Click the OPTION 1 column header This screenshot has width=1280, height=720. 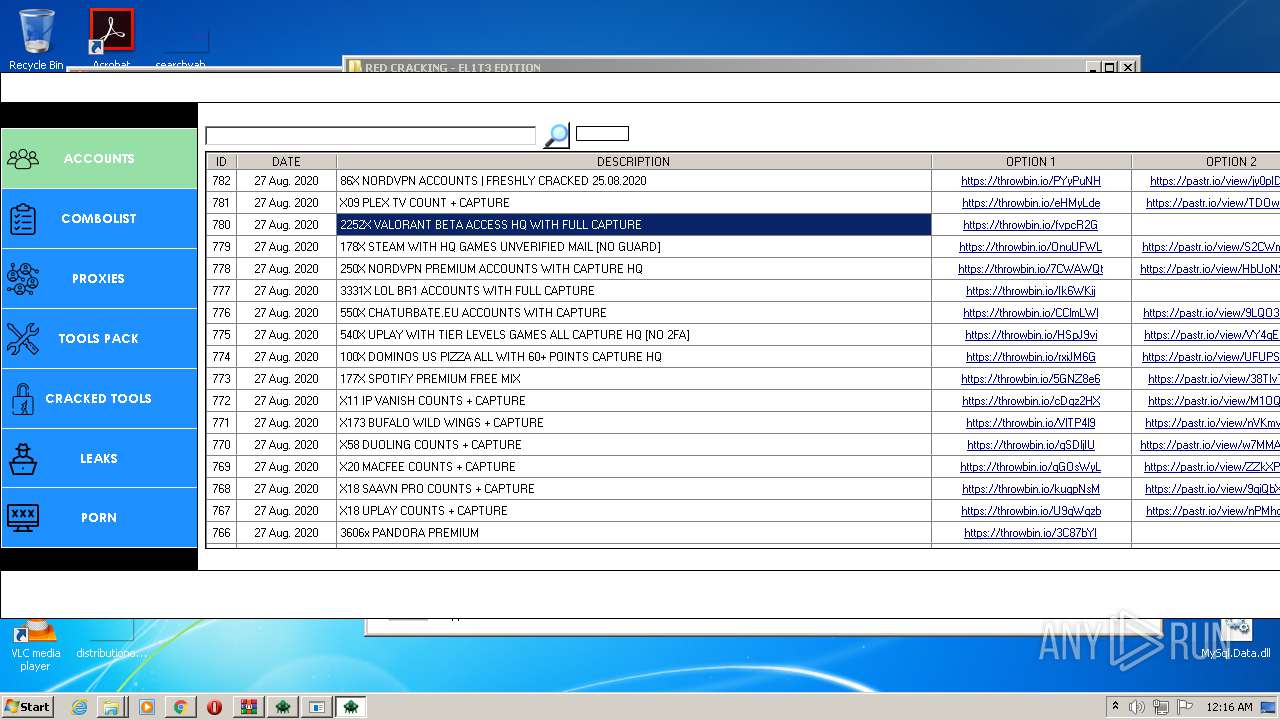[x=1031, y=161]
